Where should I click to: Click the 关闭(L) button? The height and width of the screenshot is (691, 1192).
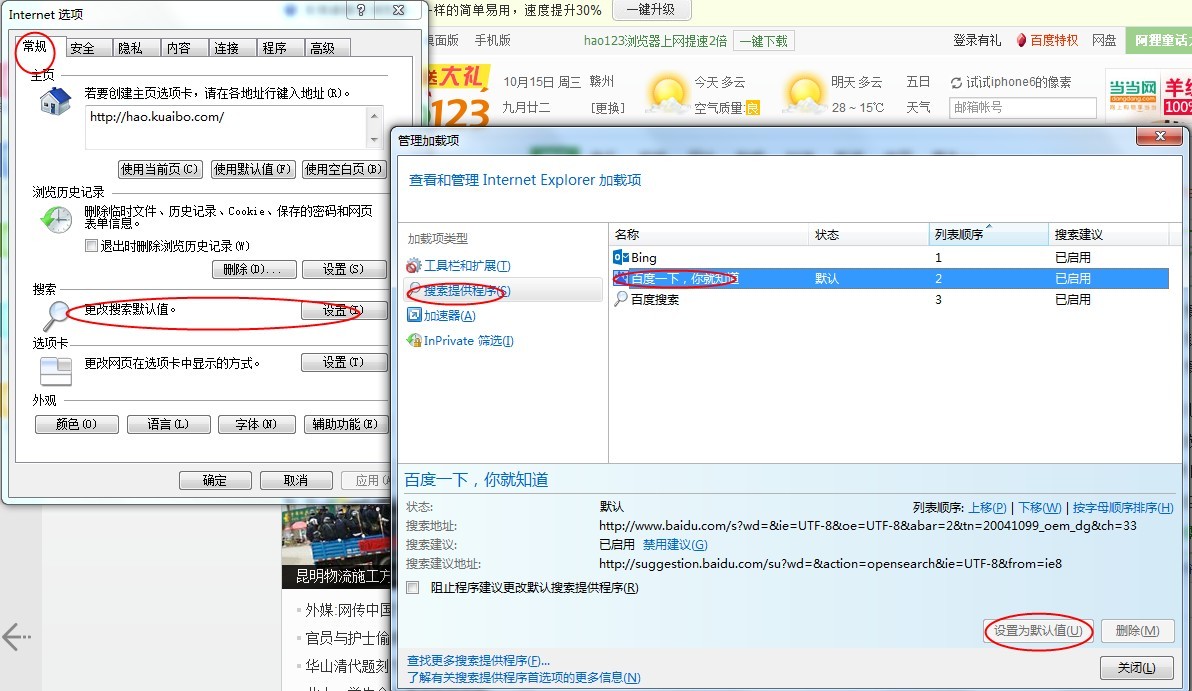[x=1137, y=667]
